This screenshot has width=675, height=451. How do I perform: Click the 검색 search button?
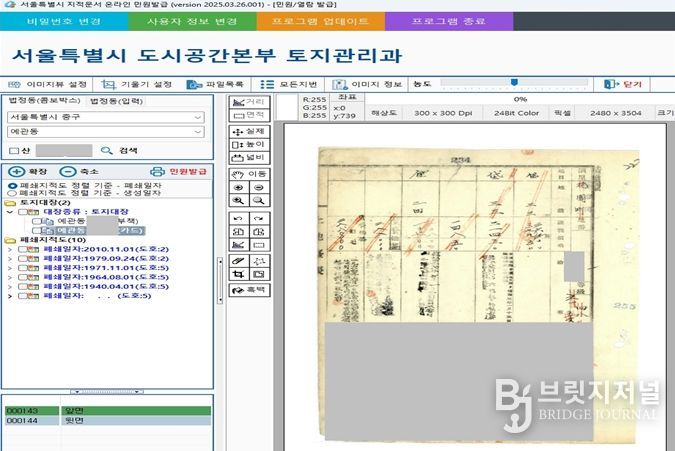pyautogui.click(x=119, y=151)
